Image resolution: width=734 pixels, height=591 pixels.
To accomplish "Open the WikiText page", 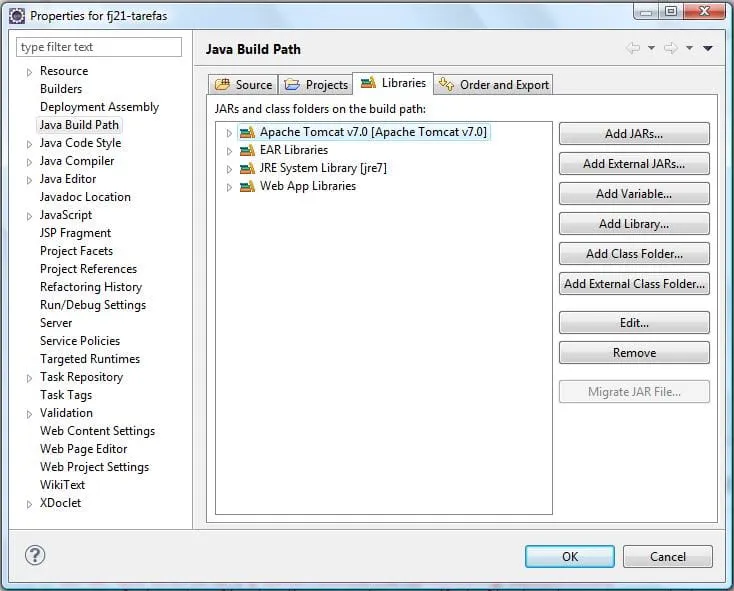I will click(x=62, y=485).
